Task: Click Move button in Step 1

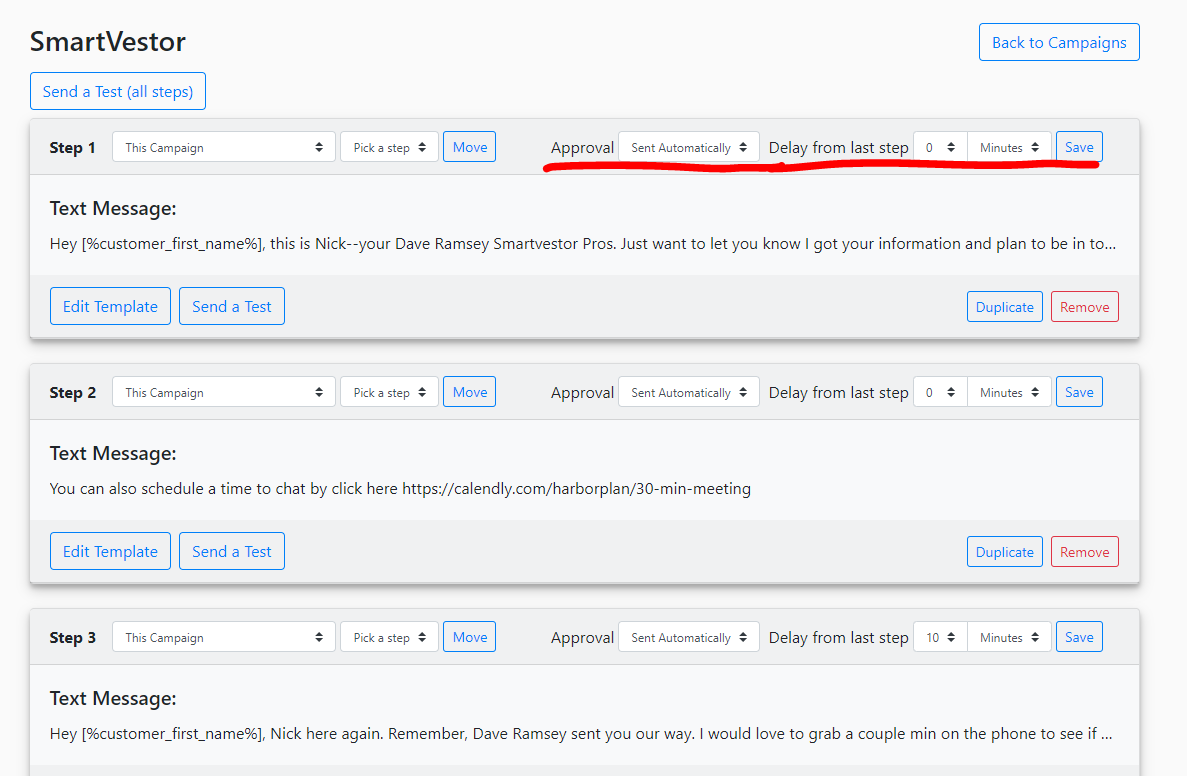Action: [469, 148]
